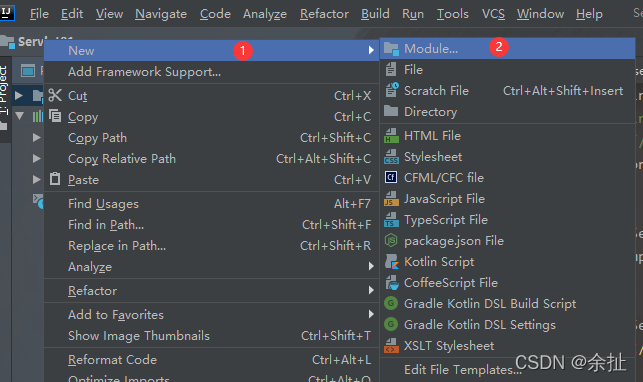This screenshot has width=643, height=382.
Task: Click the Module folder icon
Action: (391, 49)
